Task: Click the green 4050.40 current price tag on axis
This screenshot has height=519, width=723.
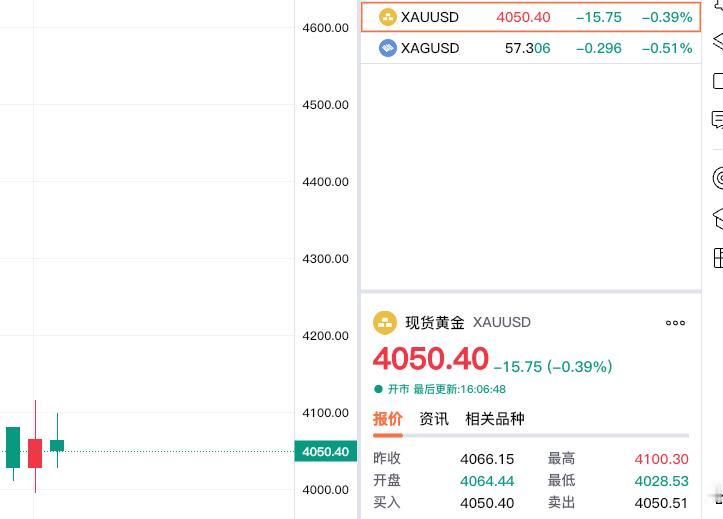Action: click(x=326, y=451)
